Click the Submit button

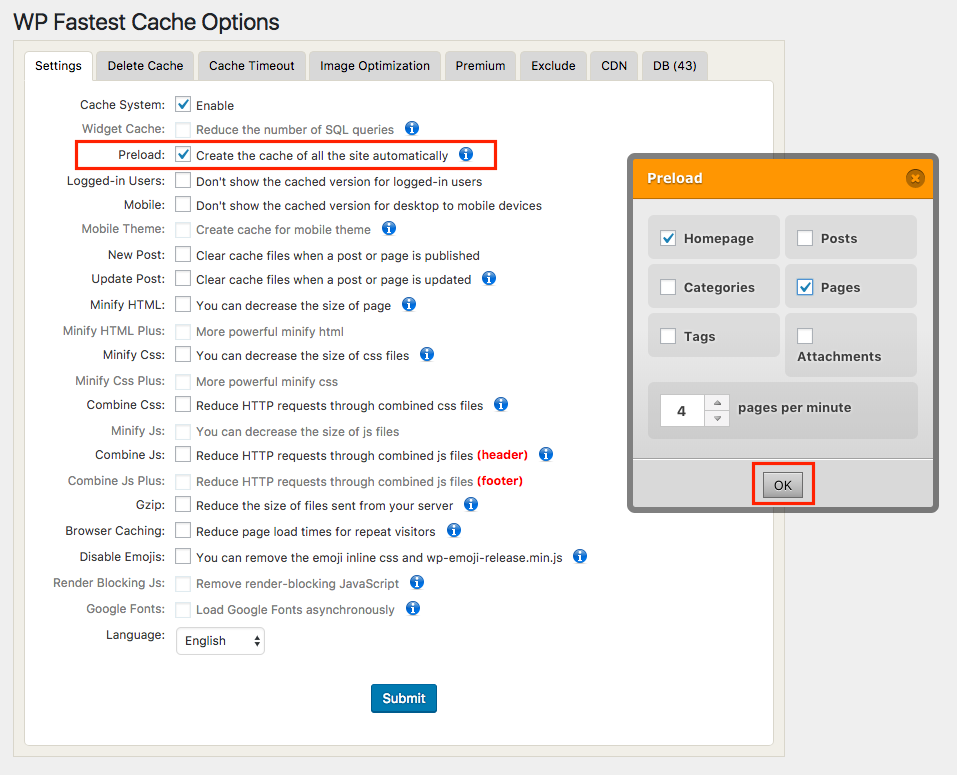[x=403, y=698]
